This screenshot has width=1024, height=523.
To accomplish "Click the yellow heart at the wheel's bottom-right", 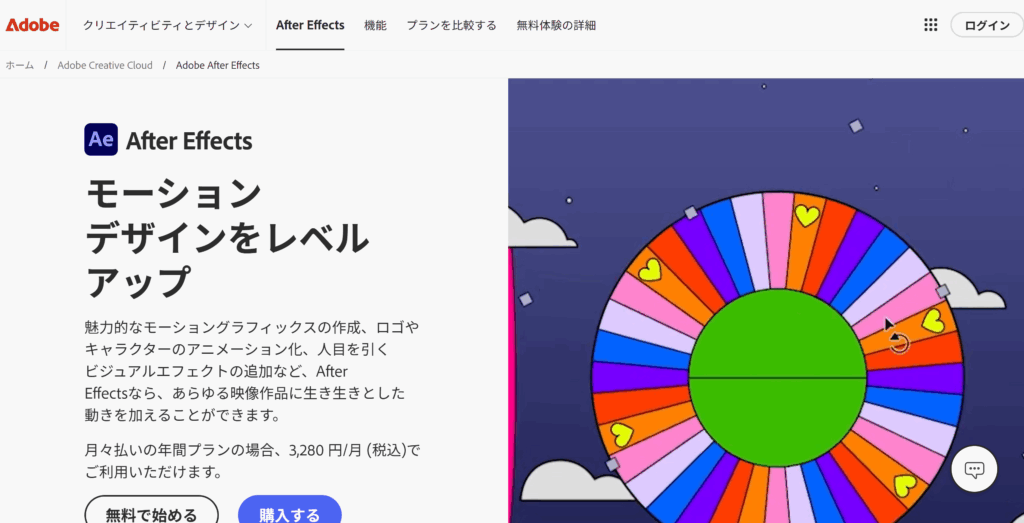I will coord(904,485).
